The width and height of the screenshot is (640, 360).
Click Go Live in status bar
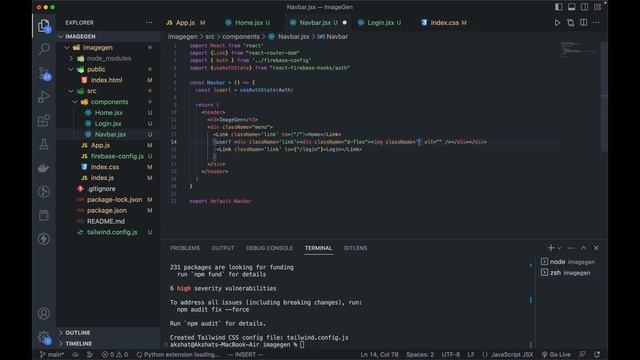click(556, 354)
